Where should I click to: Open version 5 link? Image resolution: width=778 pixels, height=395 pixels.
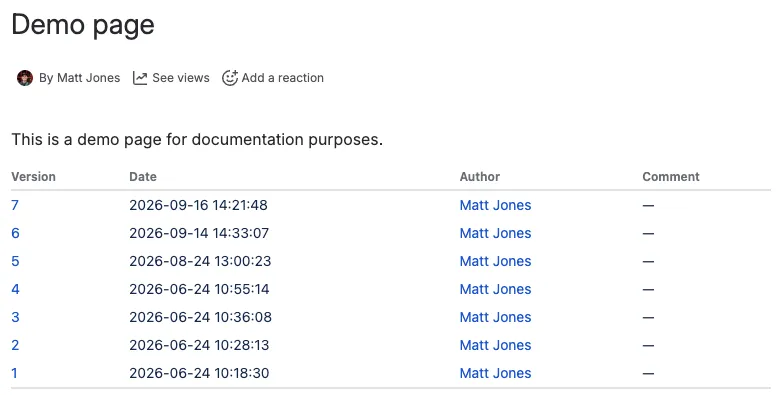pos(15,261)
